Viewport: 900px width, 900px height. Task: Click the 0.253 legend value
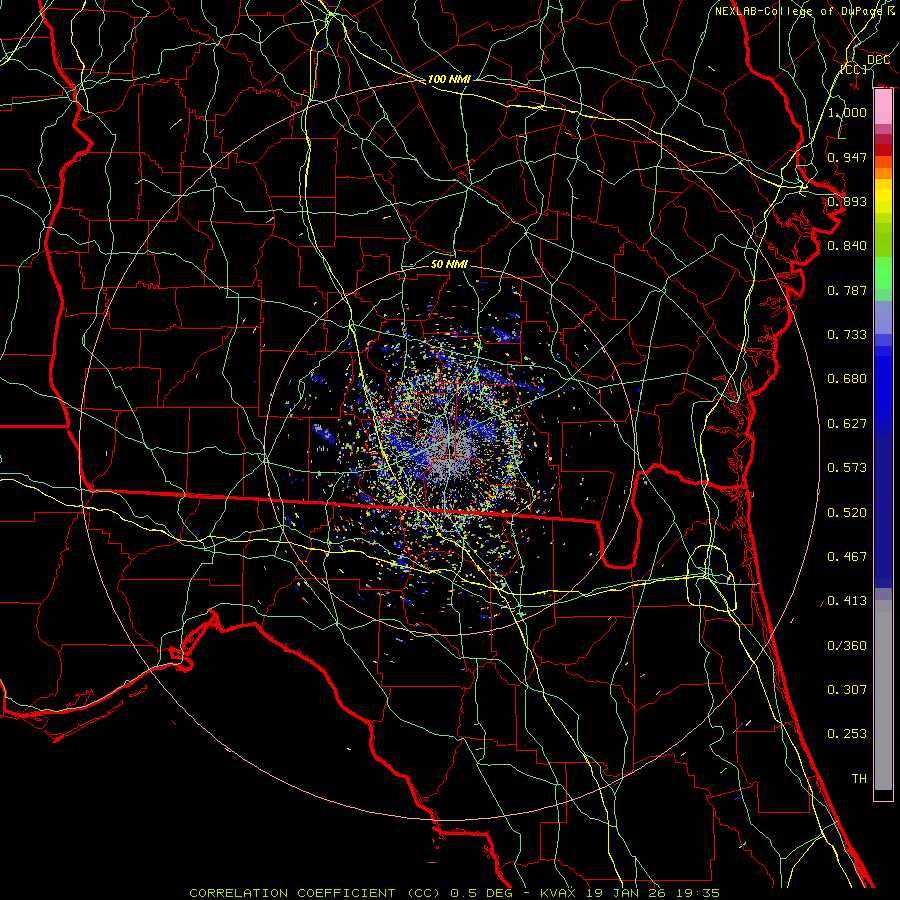click(847, 734)
